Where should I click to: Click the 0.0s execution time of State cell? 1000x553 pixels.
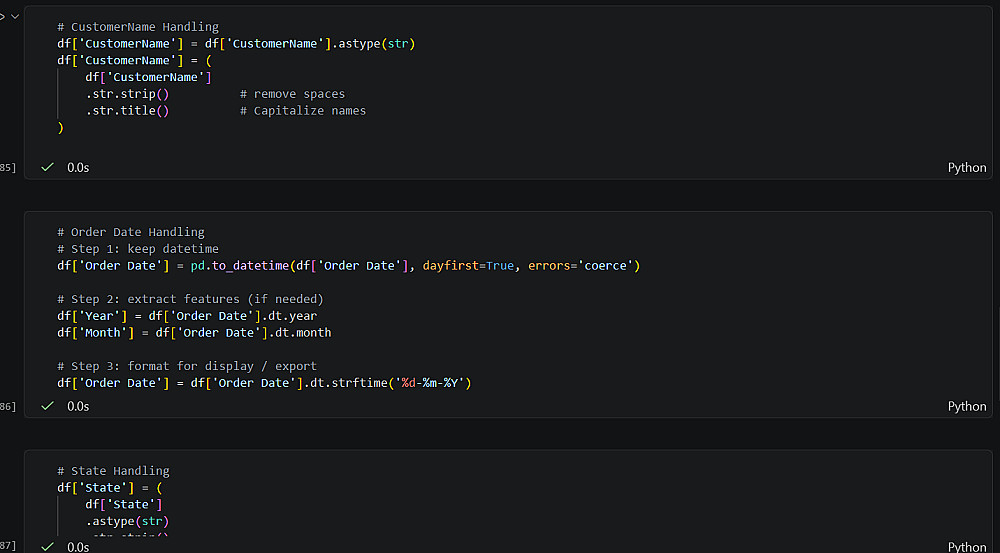[x=78, y=547]
